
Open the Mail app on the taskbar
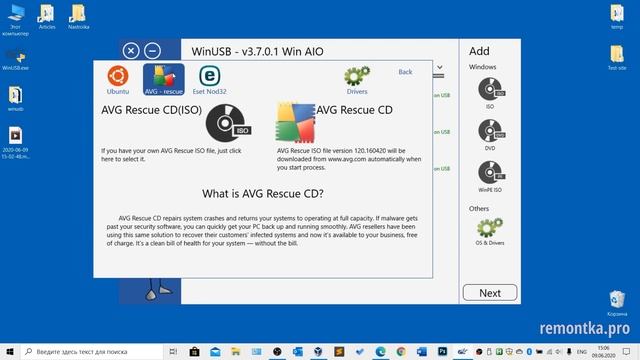(215, 351)
